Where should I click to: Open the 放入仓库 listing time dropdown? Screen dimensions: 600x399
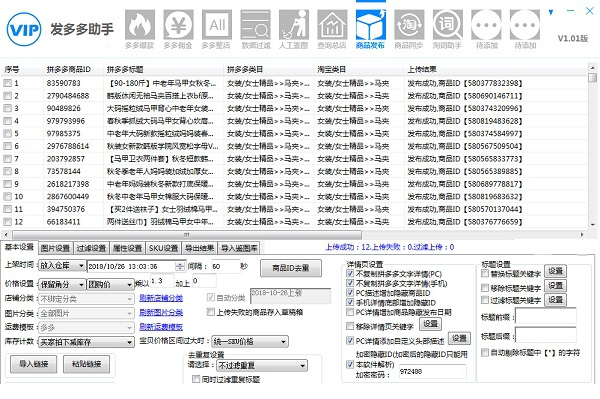pyautogui.click(x=62, y=265)
